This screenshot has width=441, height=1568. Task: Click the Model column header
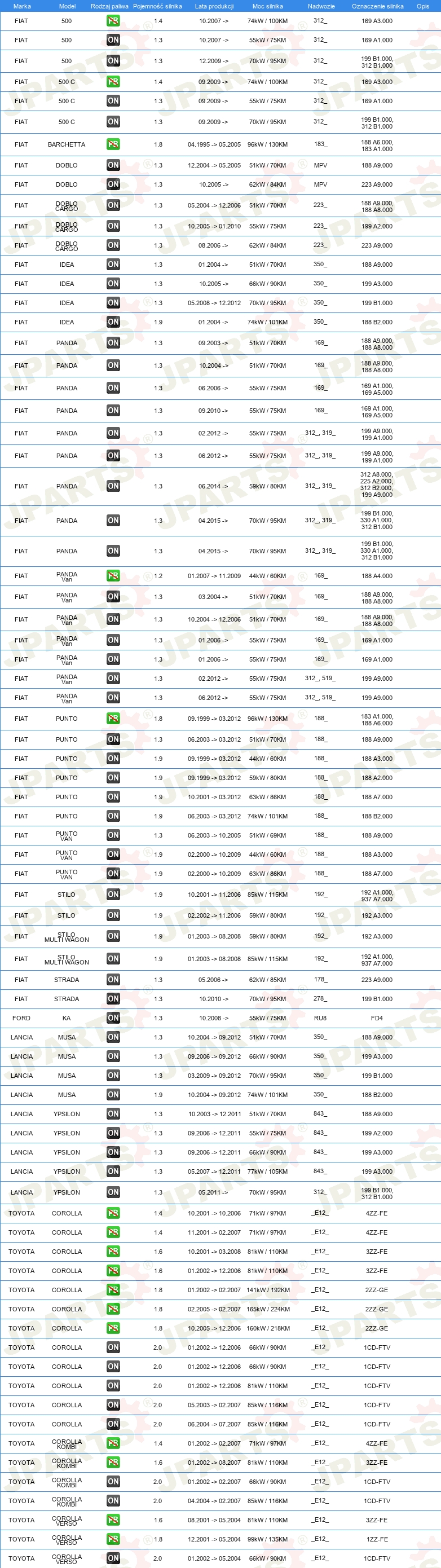tap(67, 6)
